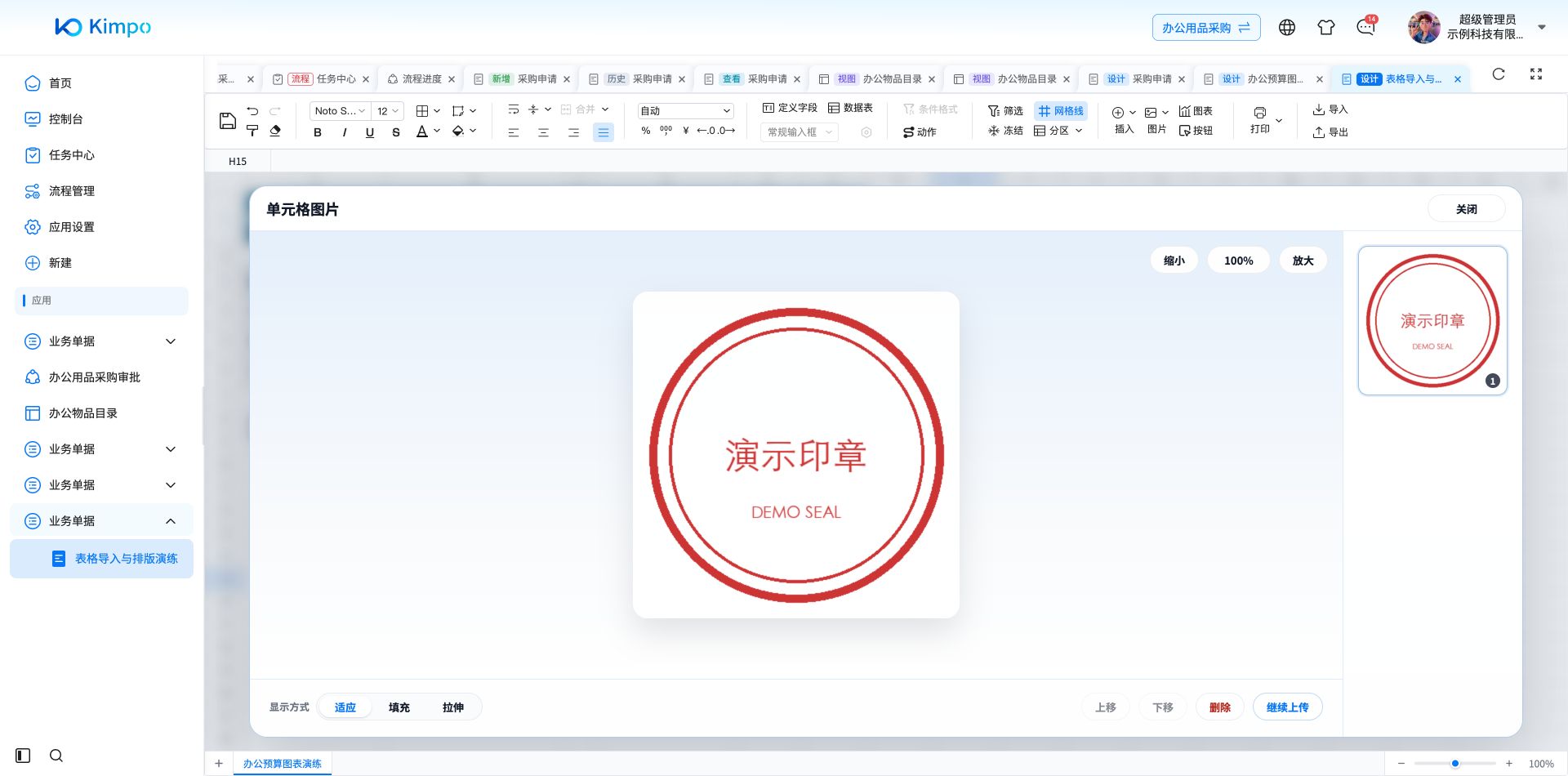Image resolution: width=1568 pixels, height=776 pixels.
Task: Click the 删除 button
Action: pyautogui.click(x=1220, y=707)
